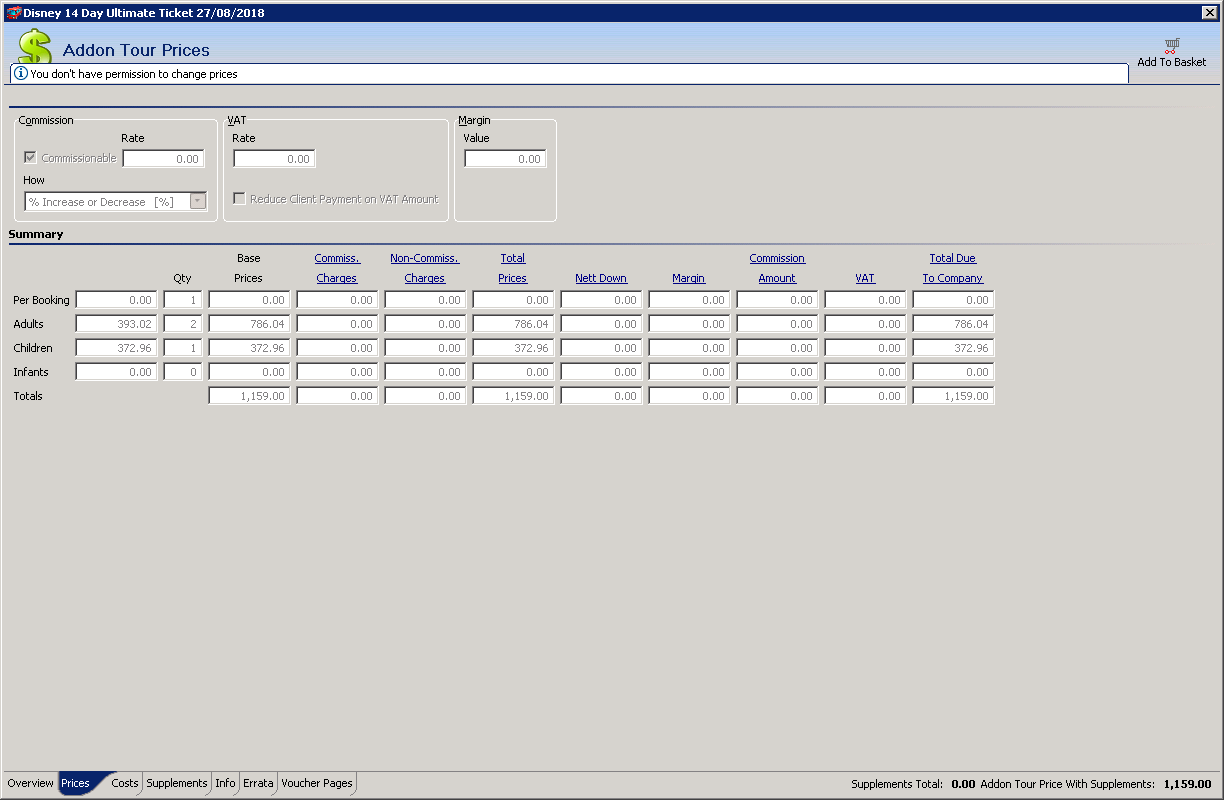Click the Per Booking unit price field
This screenshot has width=1224, height=800.
pyautogui.click(x=116, y=300)
